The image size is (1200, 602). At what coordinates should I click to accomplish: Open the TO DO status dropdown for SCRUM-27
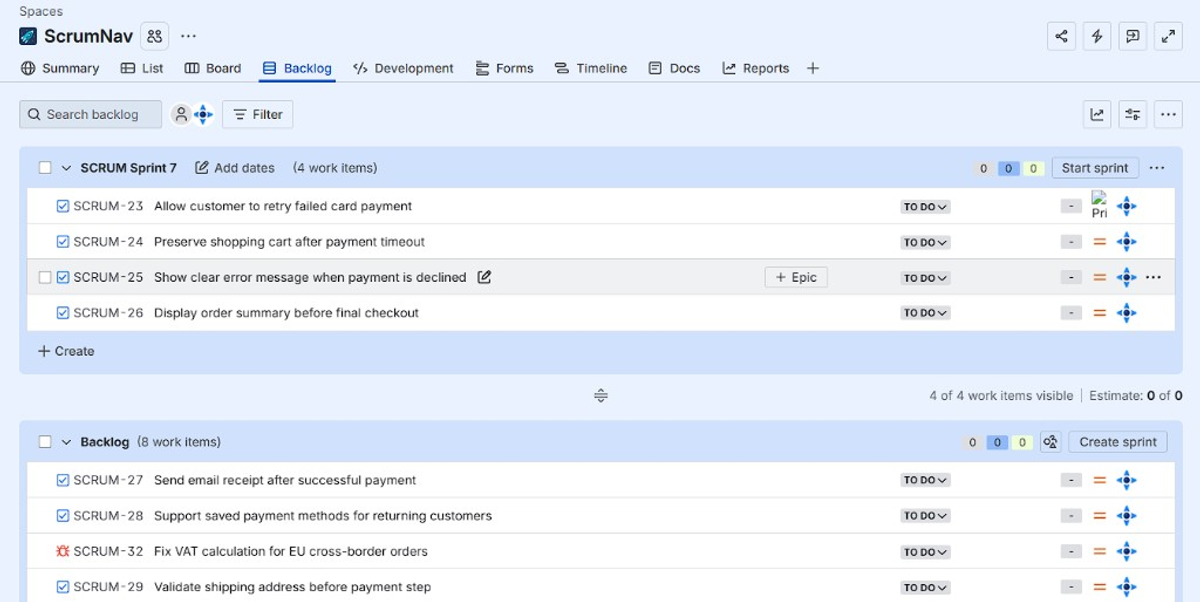(925, 480)
